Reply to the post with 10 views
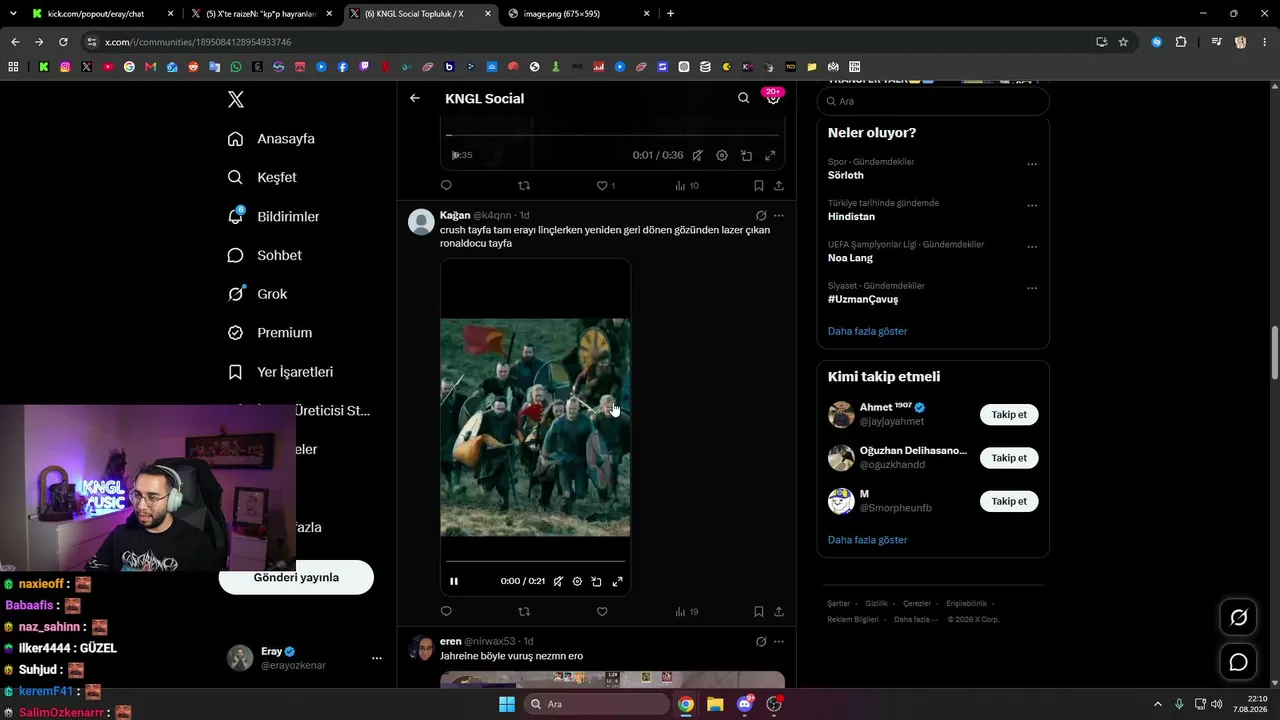This screenshot has width=1280, height=720. coord(446,186)
